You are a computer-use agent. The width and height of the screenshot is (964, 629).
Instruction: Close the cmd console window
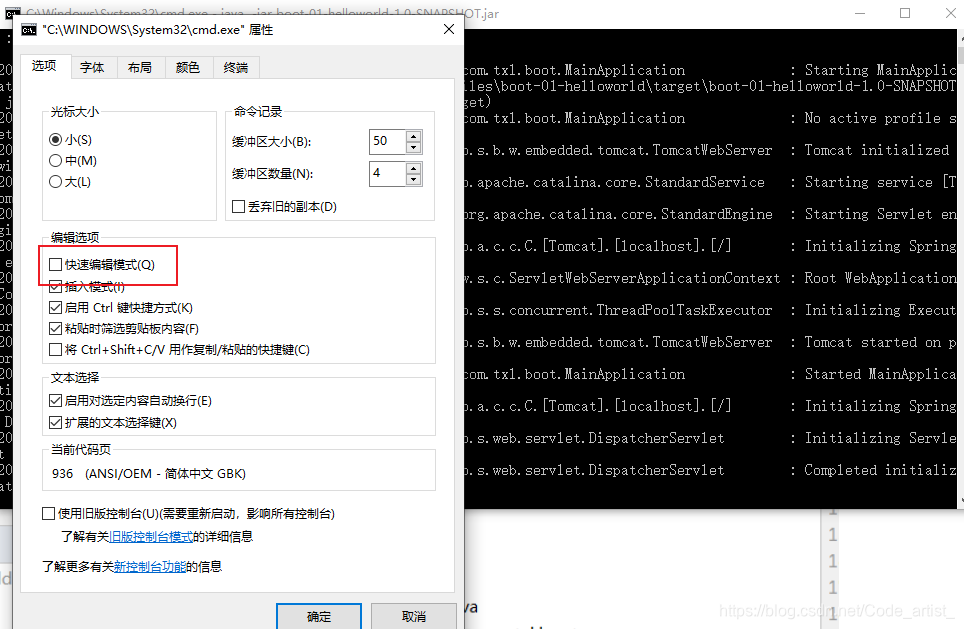pyautogui.click(x=950, y=13)
